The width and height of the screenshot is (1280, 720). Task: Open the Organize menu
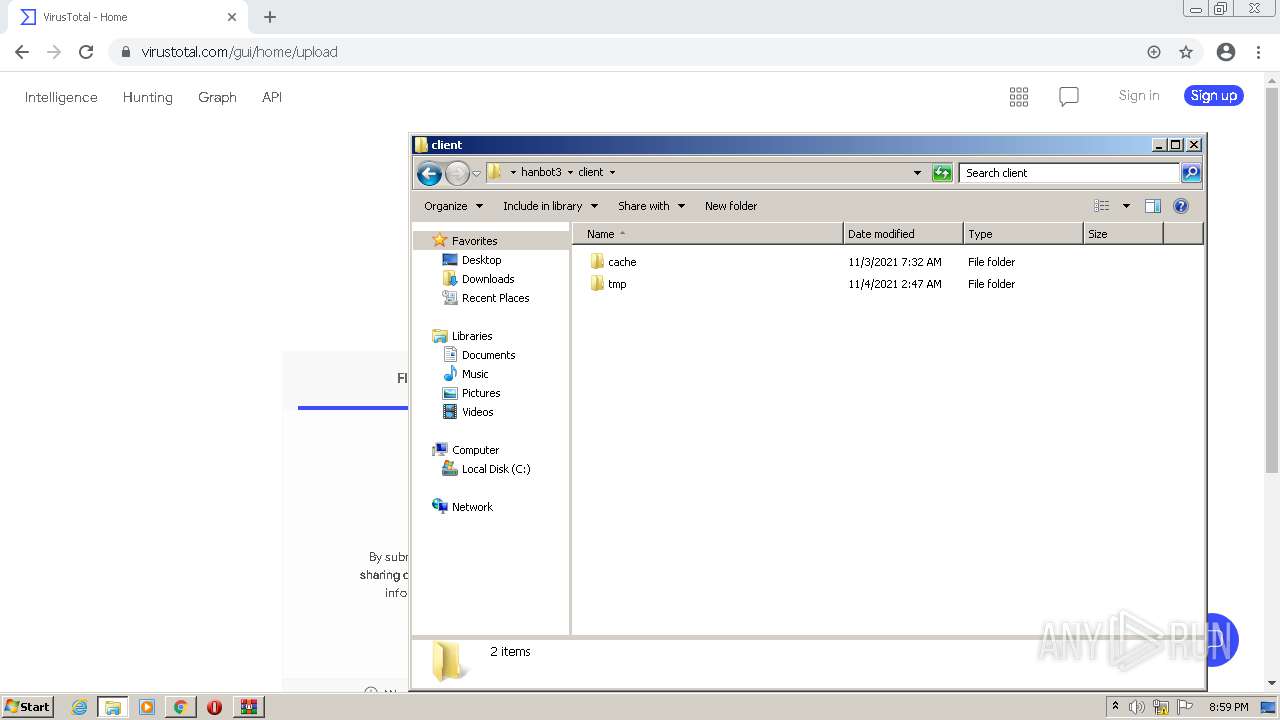click(454, 206)
